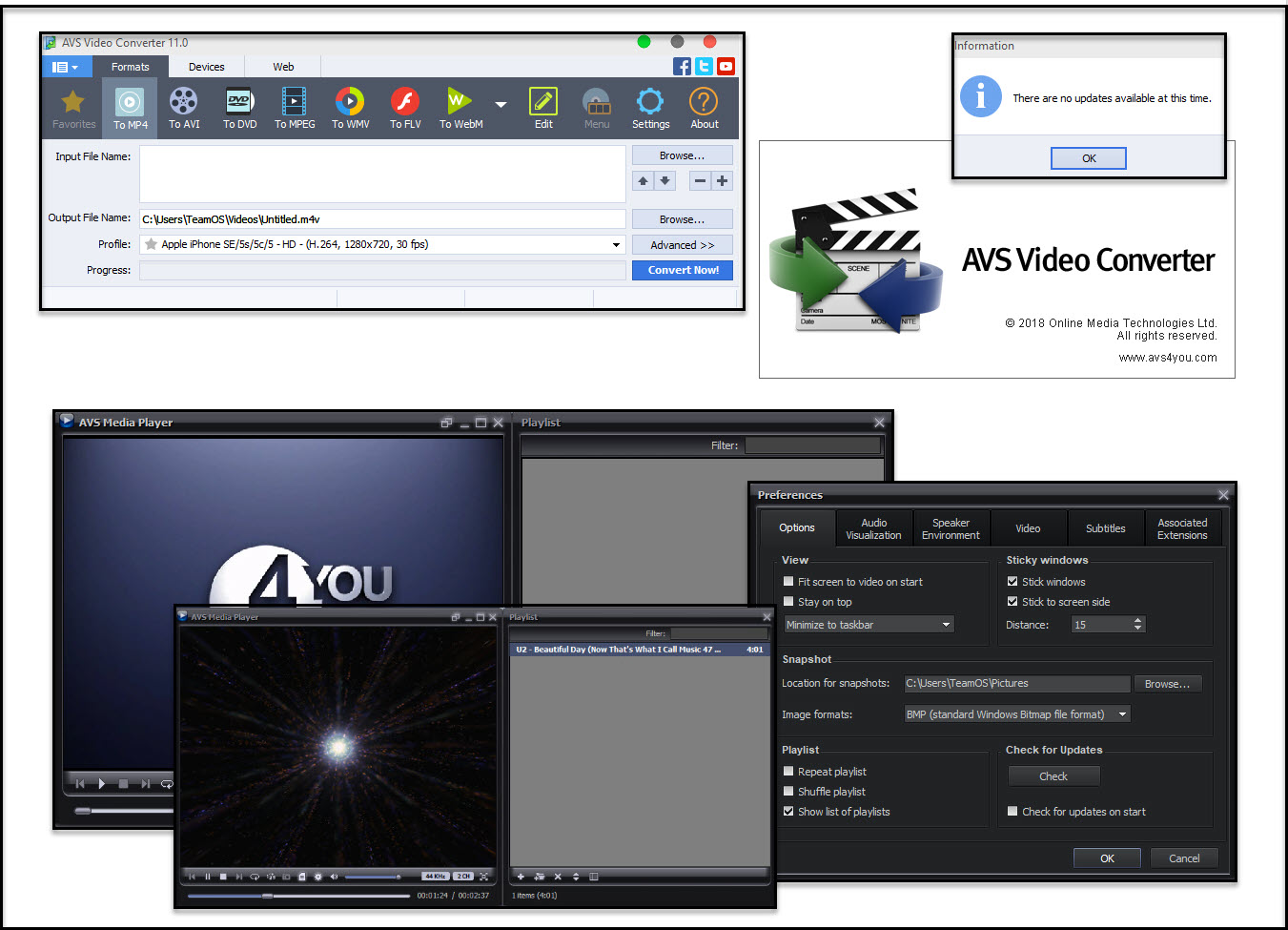Click the disc Menu icon in toolbar
The width and height of the screenshot is (1288, 930).
coord(597,109)
